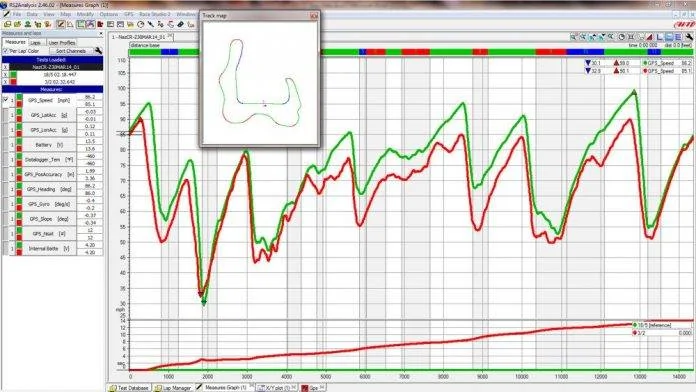Click the pencil graph icon in main toolbar
Screen dimensions: 696x392
[x=61, y=24]
